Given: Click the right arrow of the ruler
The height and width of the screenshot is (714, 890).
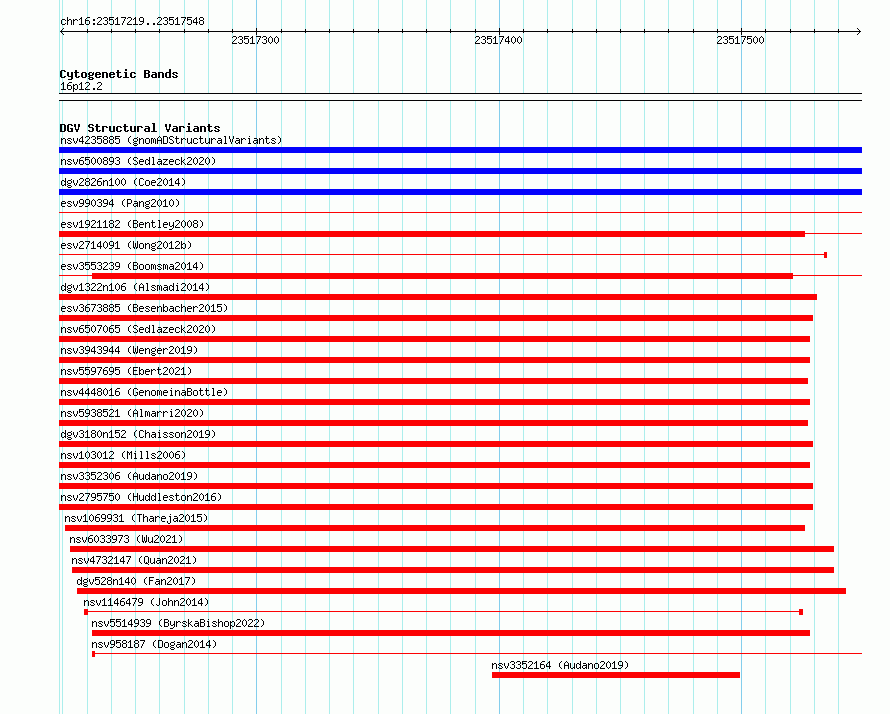Looking at the screenshot, I should click(859, 32).
